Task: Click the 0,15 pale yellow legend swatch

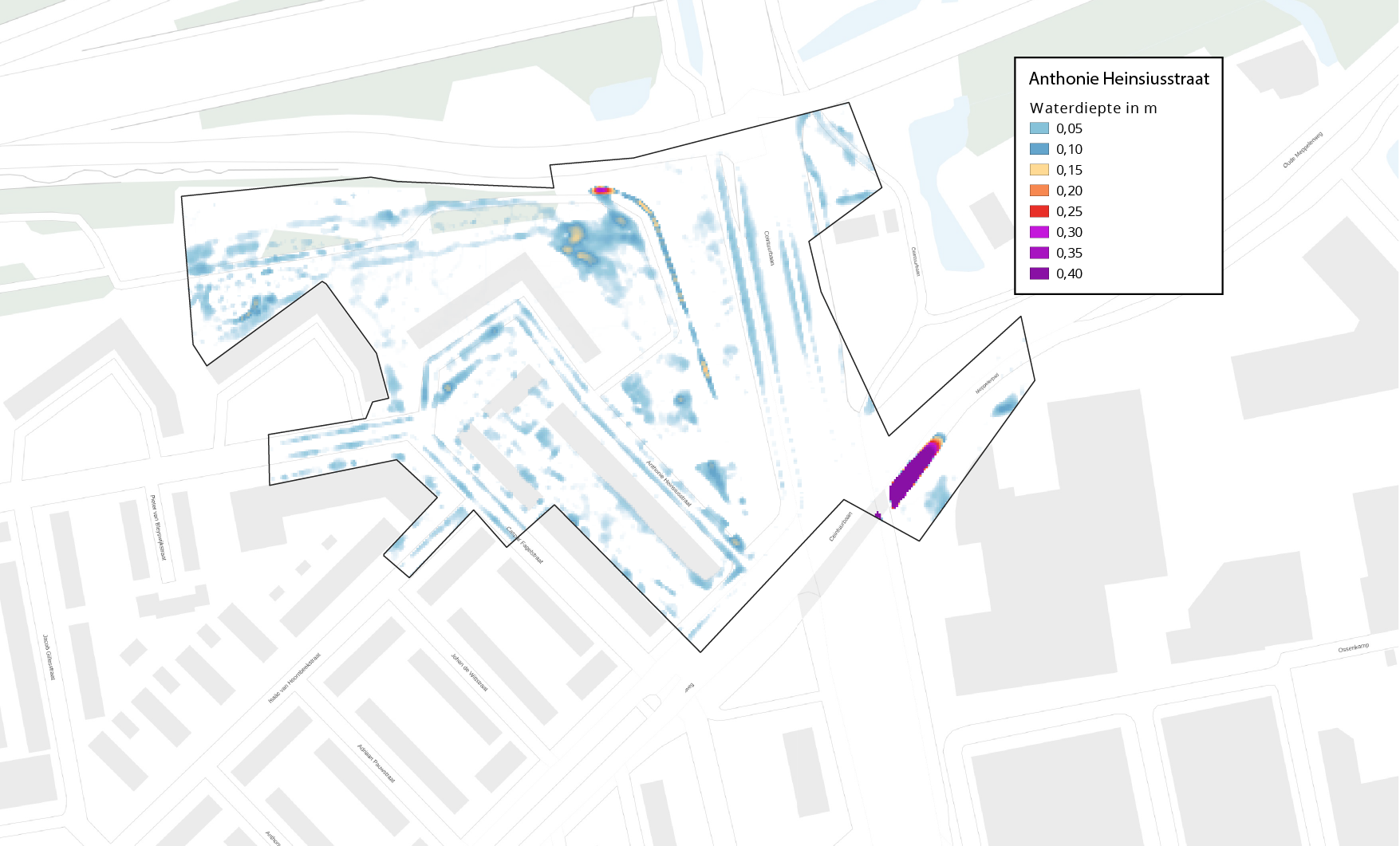Action: tap(1039, 170)
